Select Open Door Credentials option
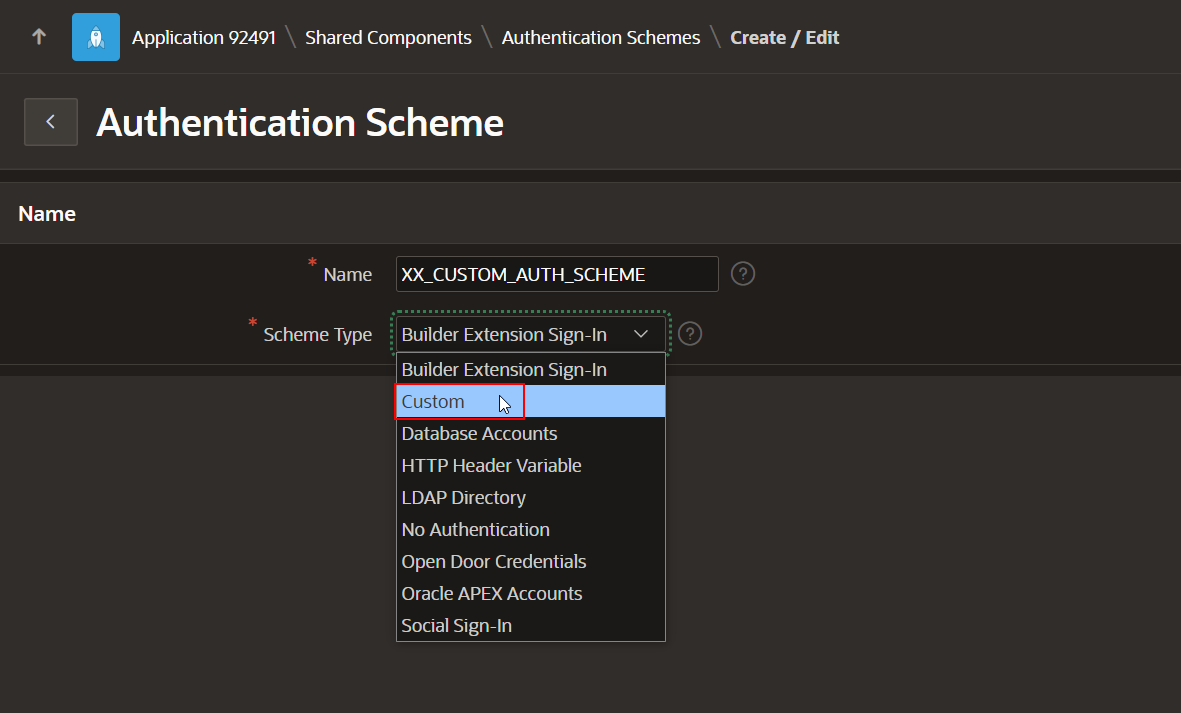This screenshot has height=713, width=1181. tap(530, 562)
